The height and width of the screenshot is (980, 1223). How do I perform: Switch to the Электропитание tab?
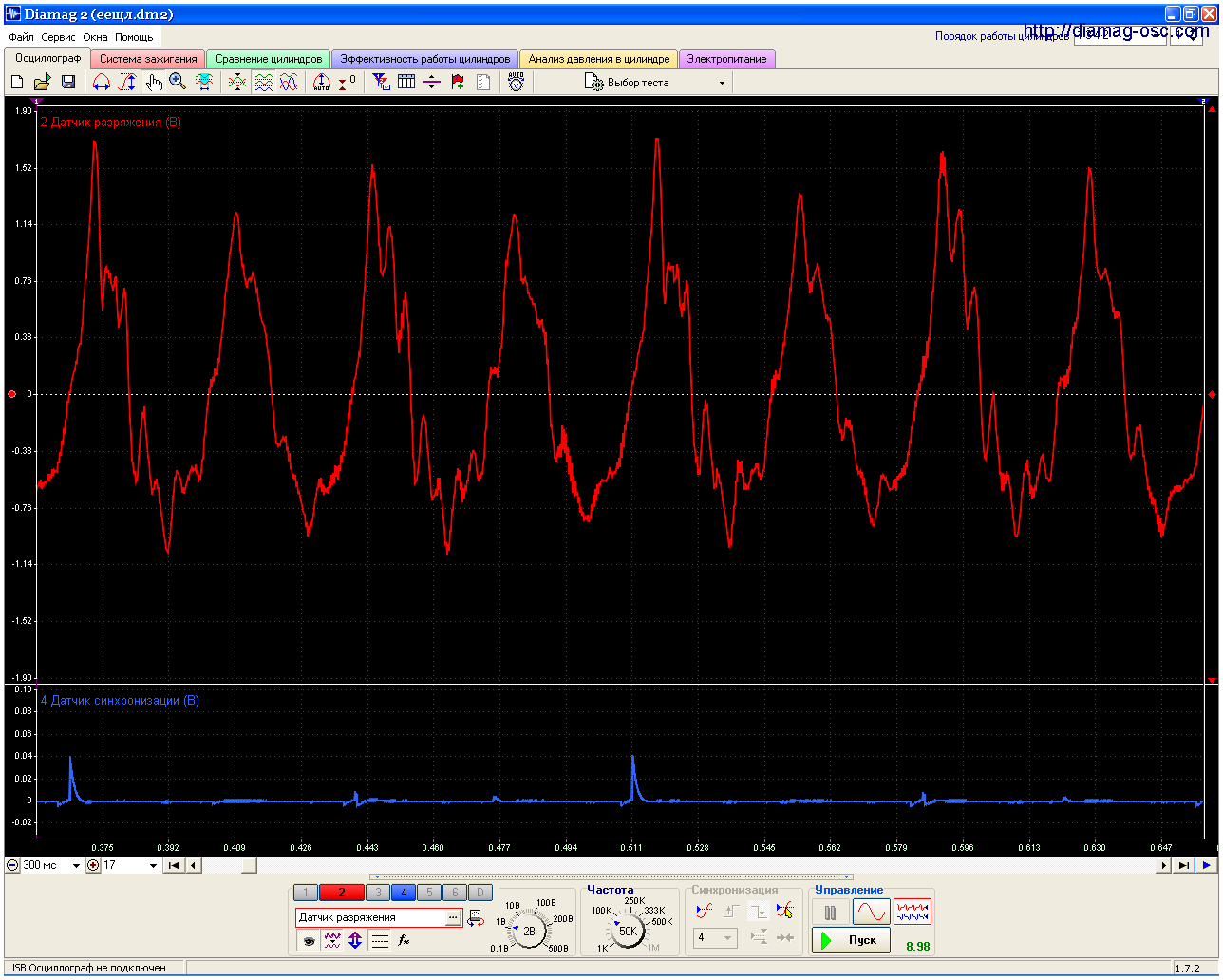click(726, 59)
